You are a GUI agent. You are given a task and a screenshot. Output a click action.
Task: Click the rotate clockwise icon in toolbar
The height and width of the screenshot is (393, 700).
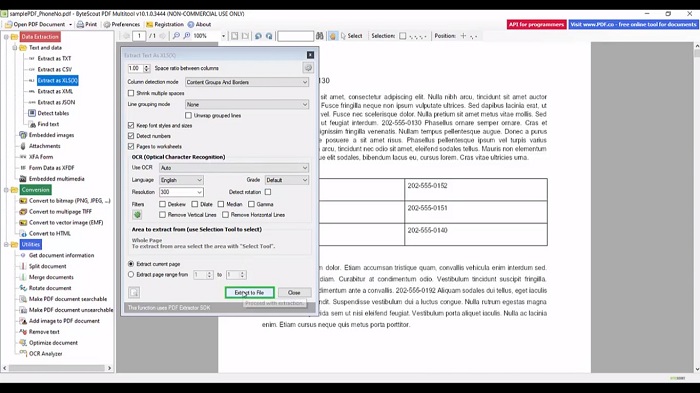[x=269, y=36]
